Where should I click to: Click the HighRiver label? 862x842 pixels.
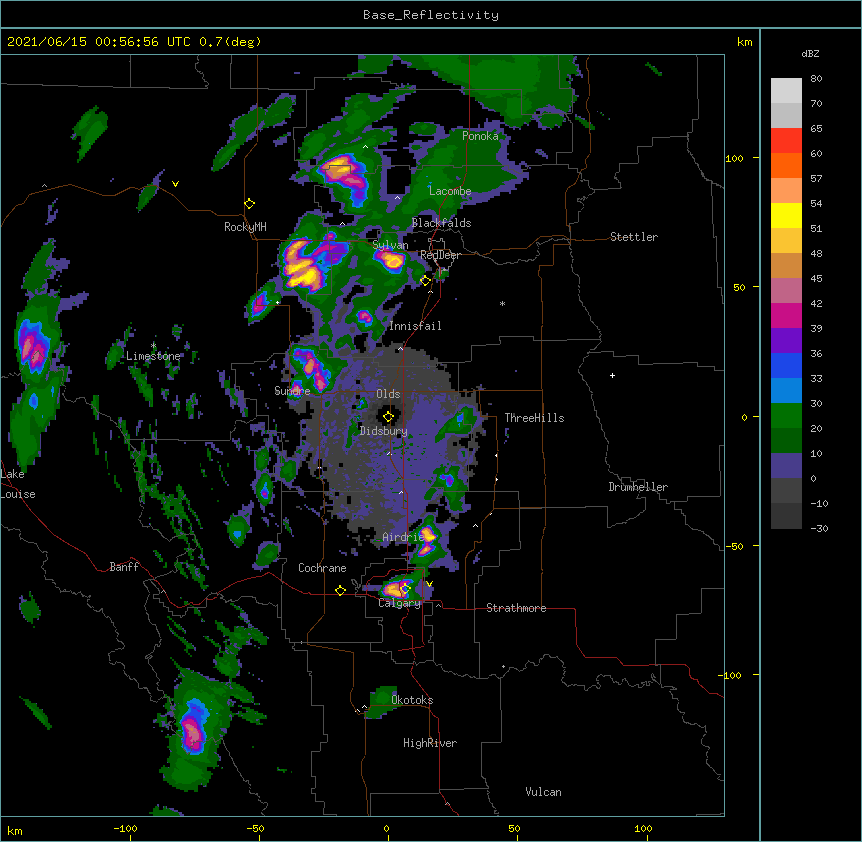[x=430, y=743]
